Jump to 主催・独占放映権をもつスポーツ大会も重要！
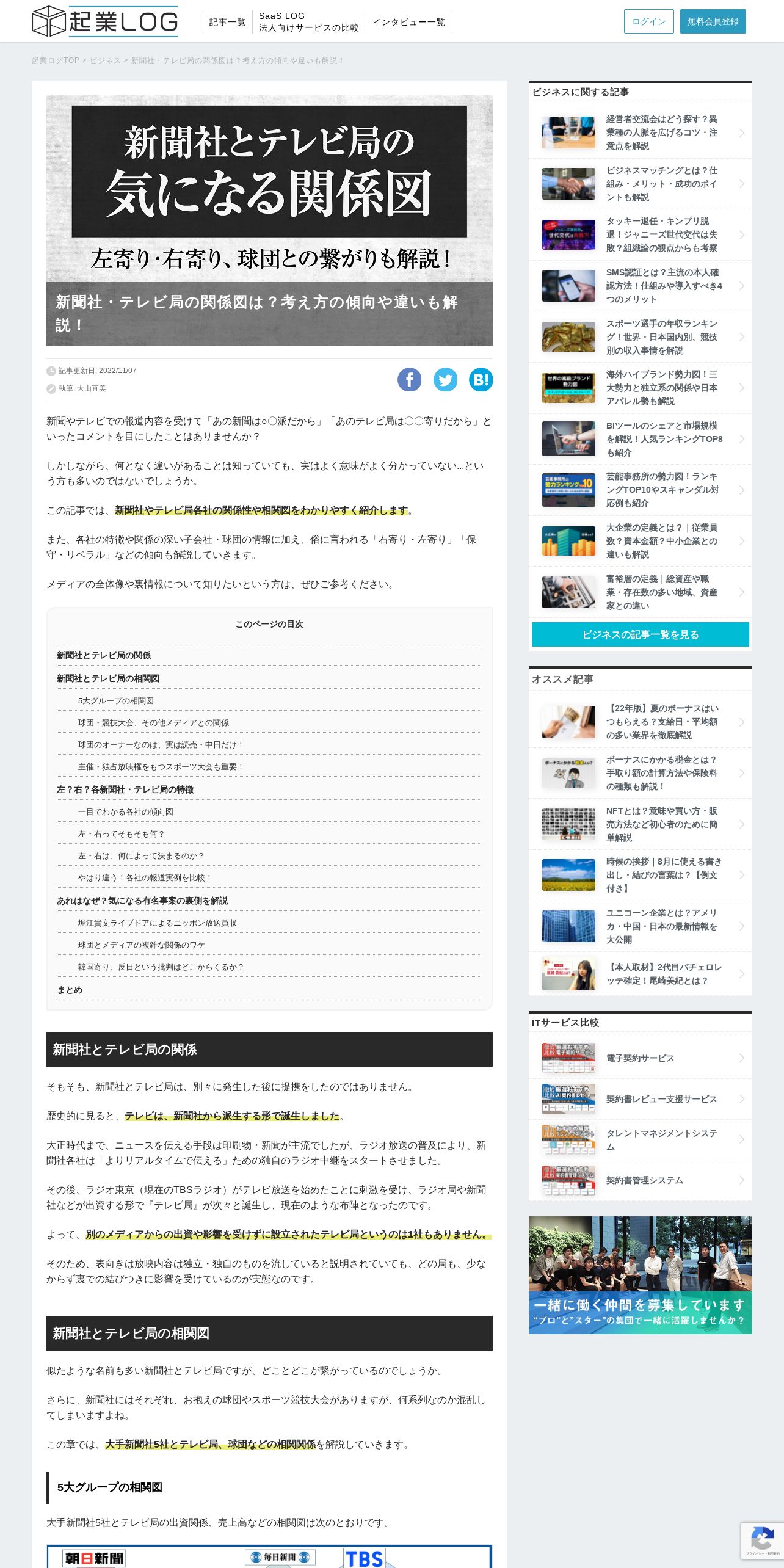Image resolution: width=784 pixels, height=1568 pixels. click(x=161, y=766)
